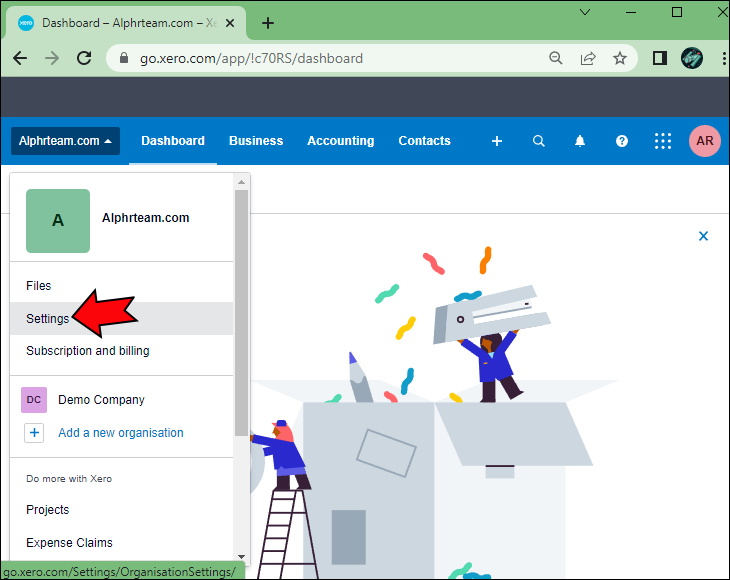Open the Xero search magnifier

tap(539, 141)
